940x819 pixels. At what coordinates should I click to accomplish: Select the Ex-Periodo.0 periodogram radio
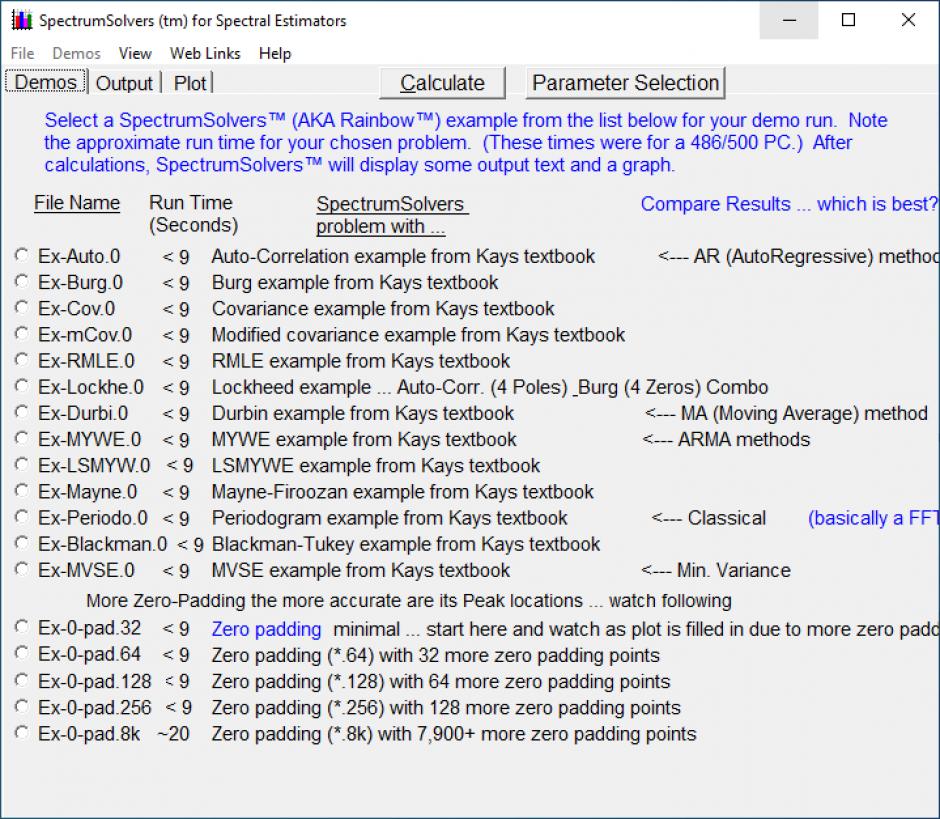pyautogui.click(x=22, y=517)
